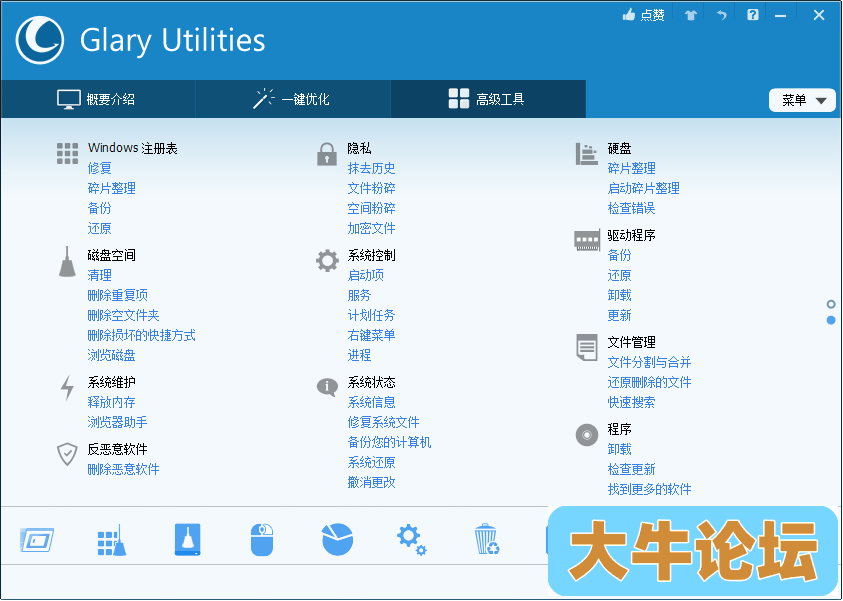Click the 系统状态 info bubble icon
The height and width of the screenshot is (601, 843).
pyautogui.click(x=327, y=387)
